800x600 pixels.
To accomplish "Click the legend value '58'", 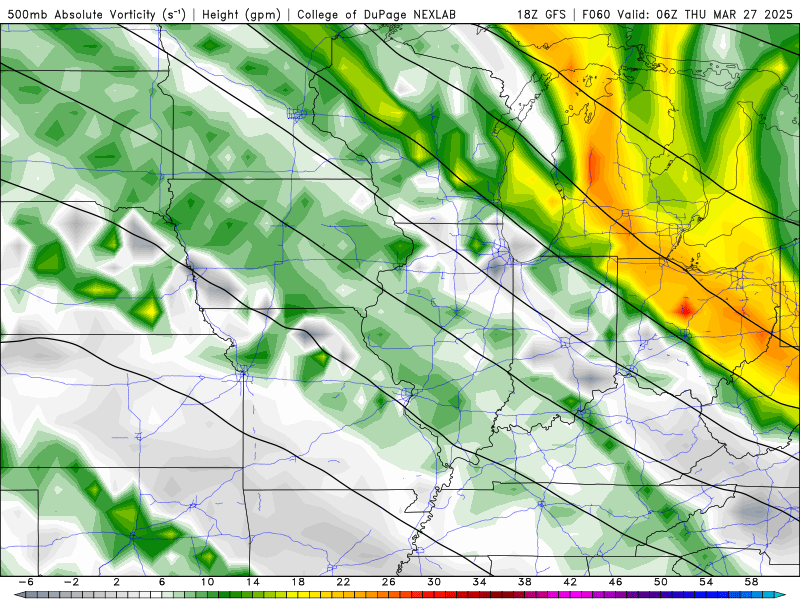I will click(751, 582).
